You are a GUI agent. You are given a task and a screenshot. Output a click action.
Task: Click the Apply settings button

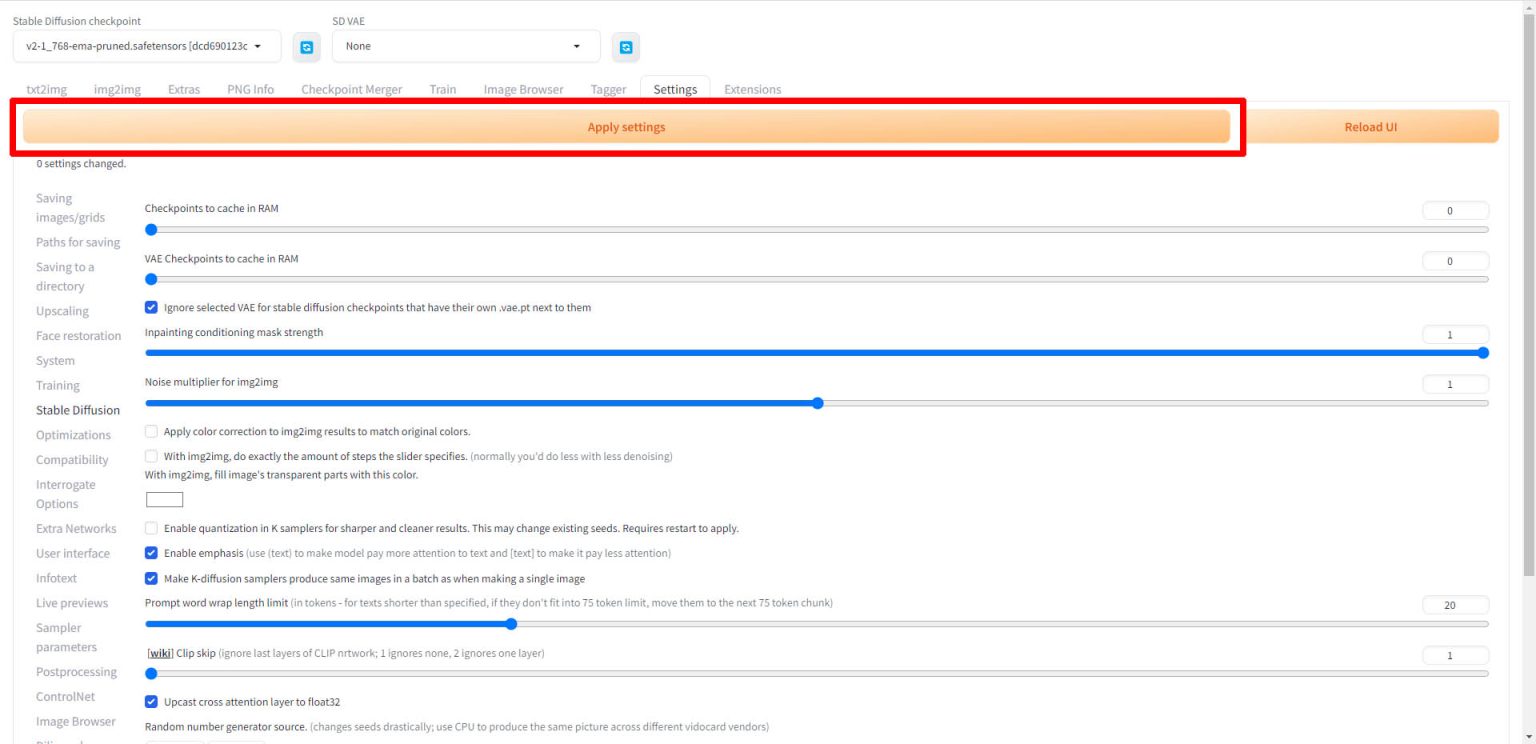(627, 126)
